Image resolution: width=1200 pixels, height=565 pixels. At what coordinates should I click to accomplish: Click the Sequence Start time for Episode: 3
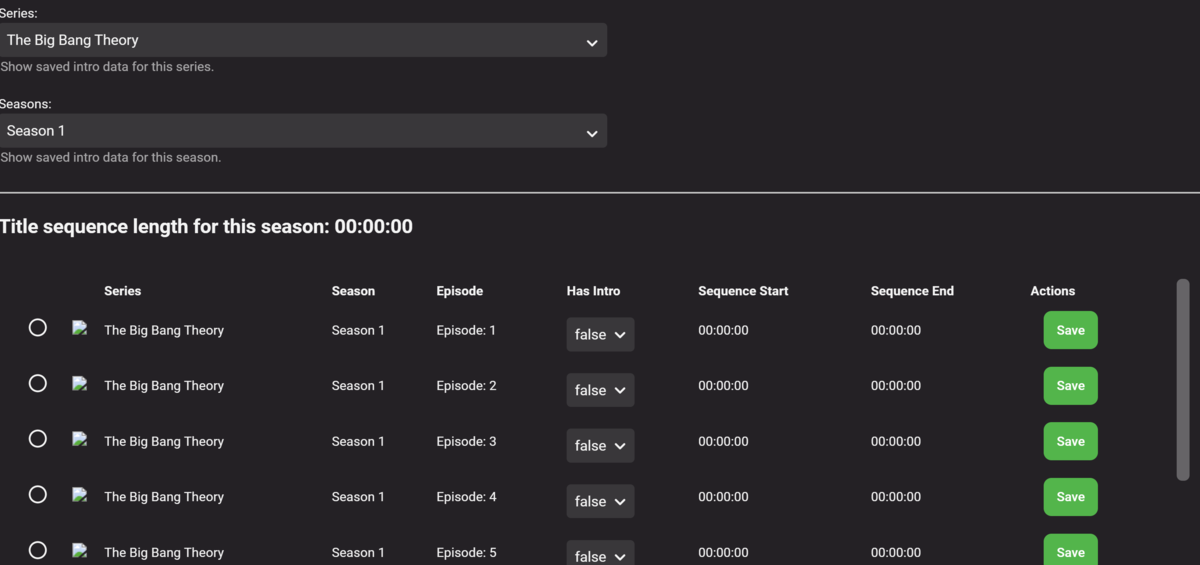pyautogui.click(x=723, y=441)
